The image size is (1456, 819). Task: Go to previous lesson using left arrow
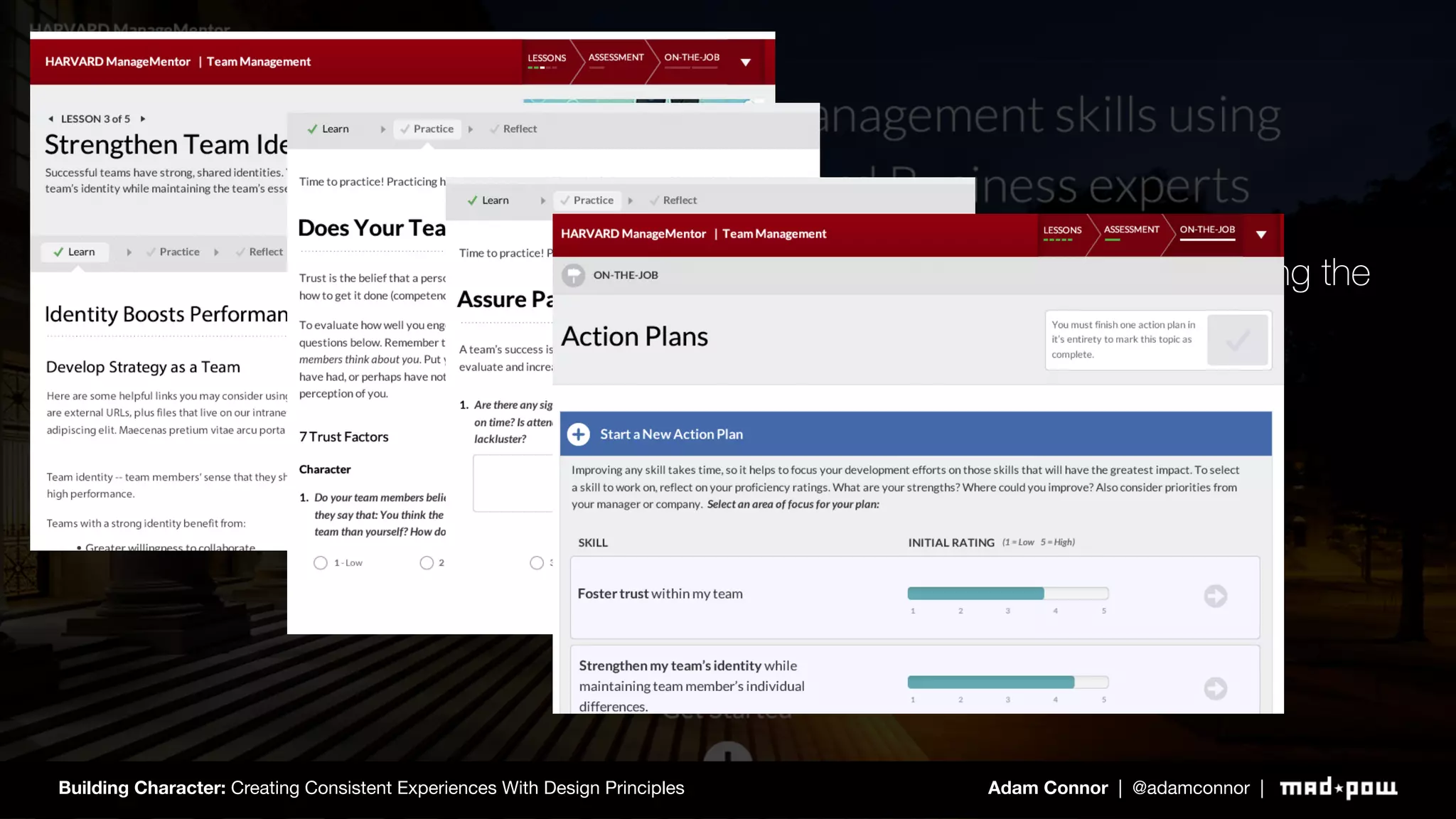pyautogui.click(x=50, y=119)
